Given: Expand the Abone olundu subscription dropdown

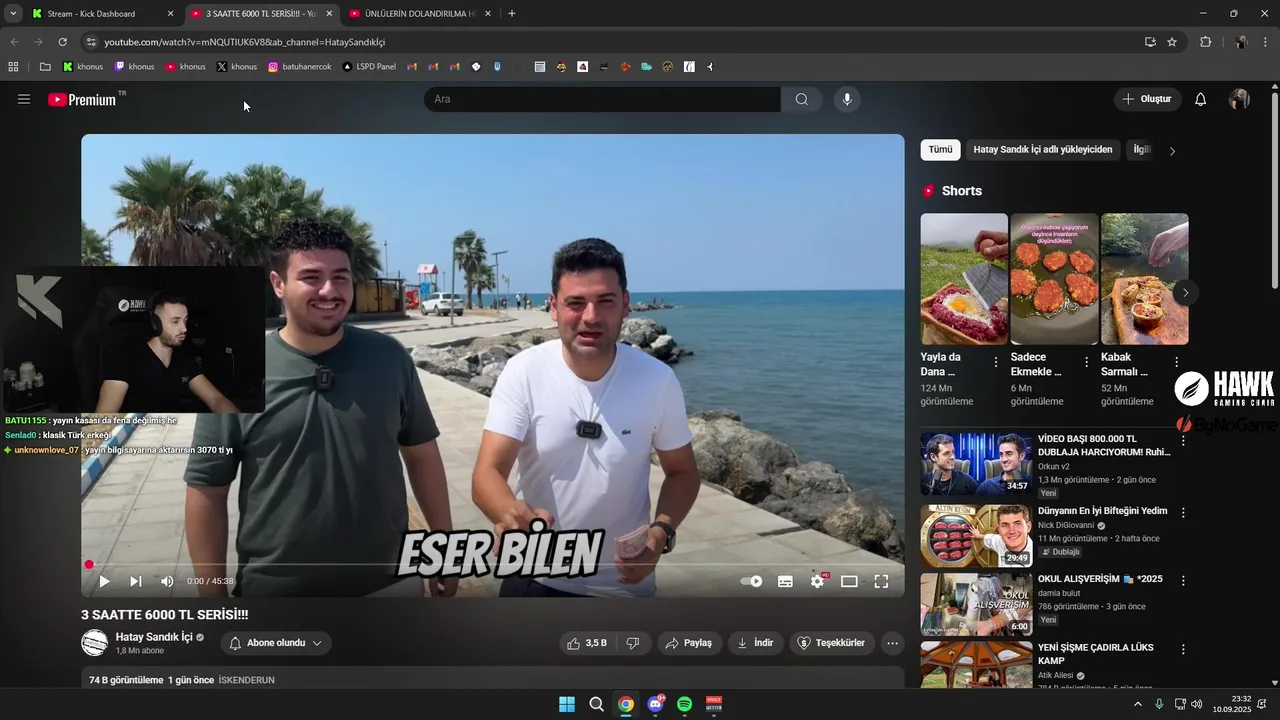Looking at the screenshot, I should point(276,643).
